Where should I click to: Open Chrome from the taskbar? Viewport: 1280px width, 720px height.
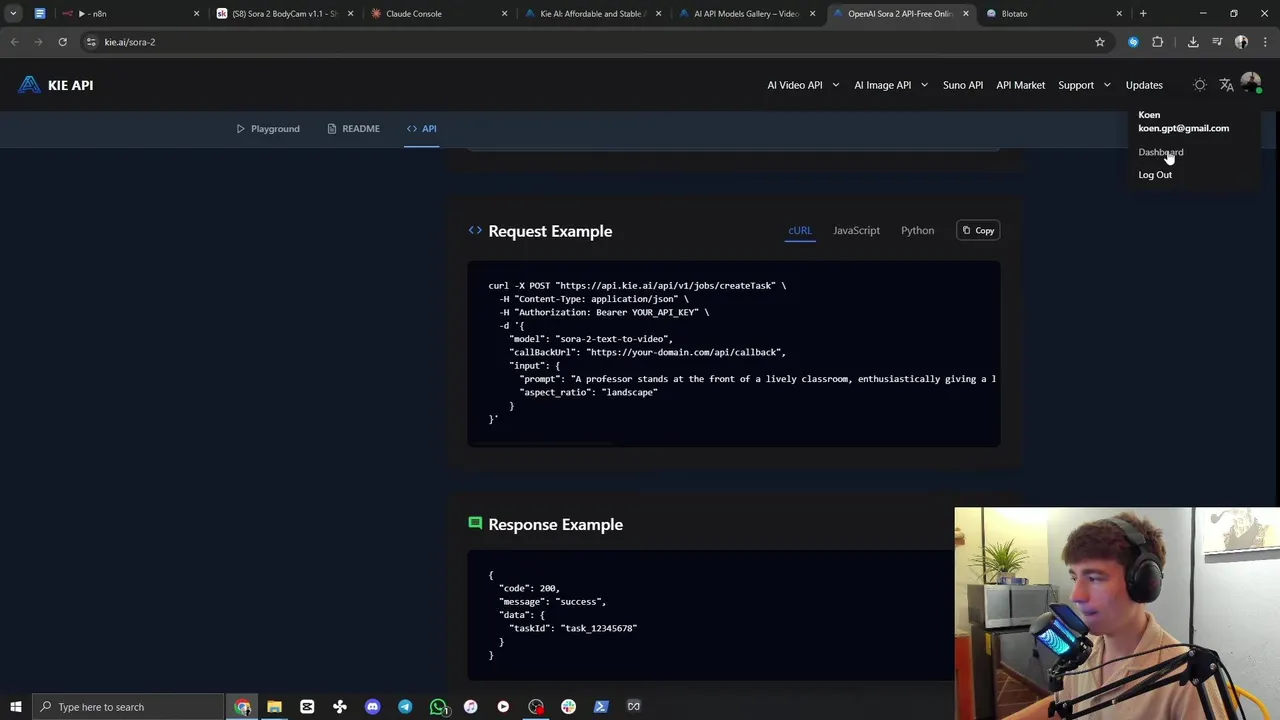click(x=242, y=707)
